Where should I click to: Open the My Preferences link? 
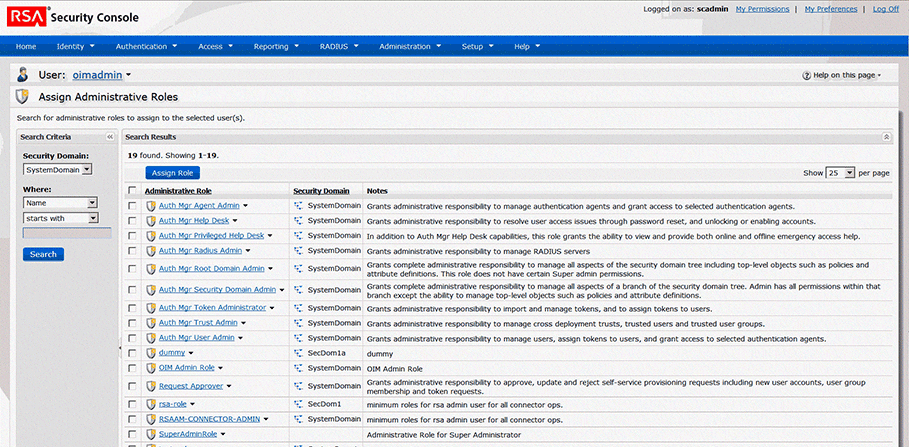pos(831,9)
